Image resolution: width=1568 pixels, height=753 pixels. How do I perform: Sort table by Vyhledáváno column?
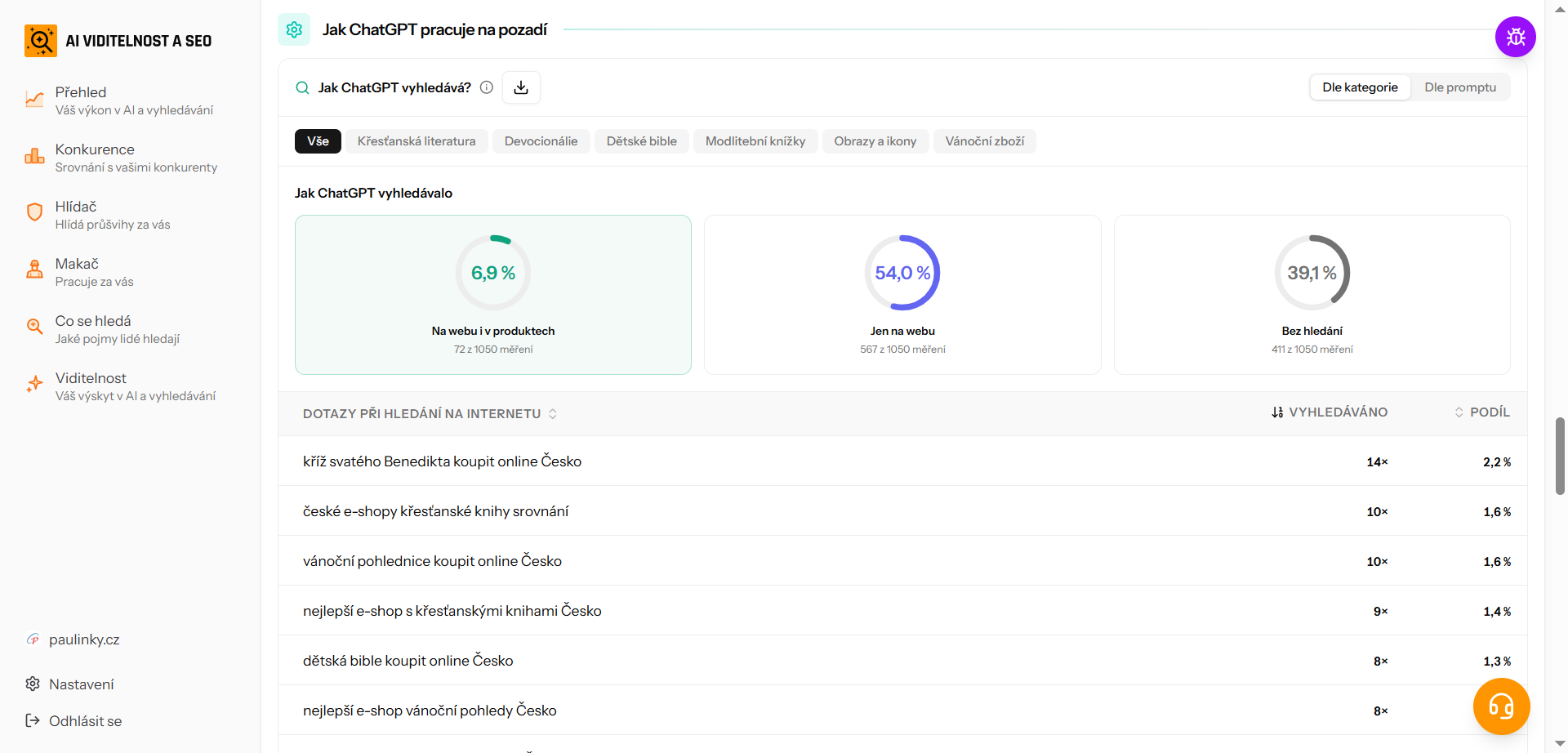pyautogui.click(x=1330, y=412)
